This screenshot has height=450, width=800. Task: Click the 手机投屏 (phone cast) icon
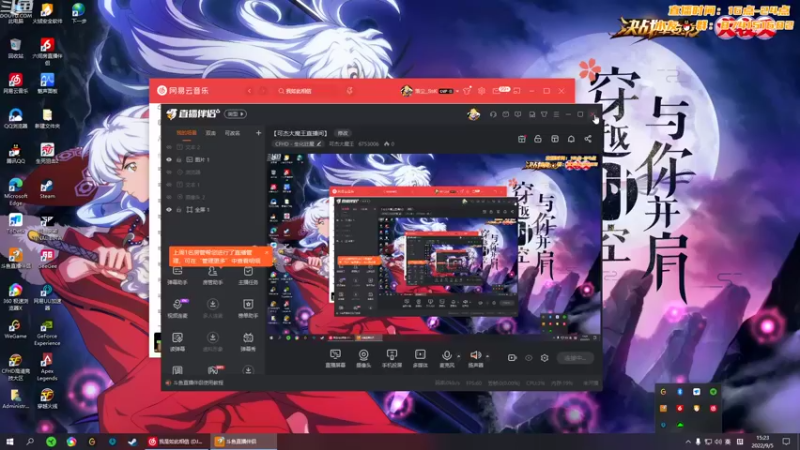(x=392, y=355)
